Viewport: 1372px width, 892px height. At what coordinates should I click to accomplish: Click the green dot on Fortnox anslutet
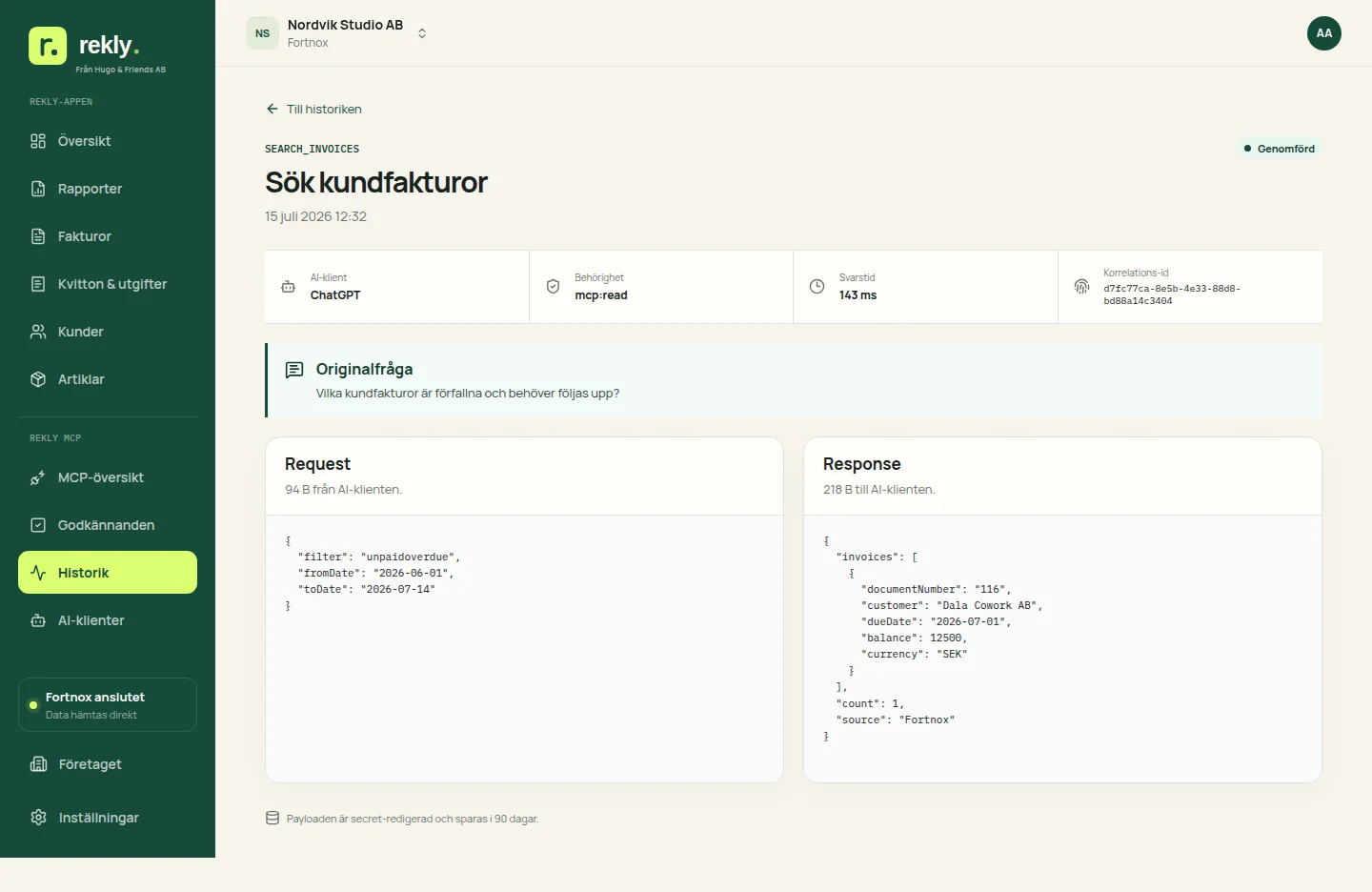point(33,705)
